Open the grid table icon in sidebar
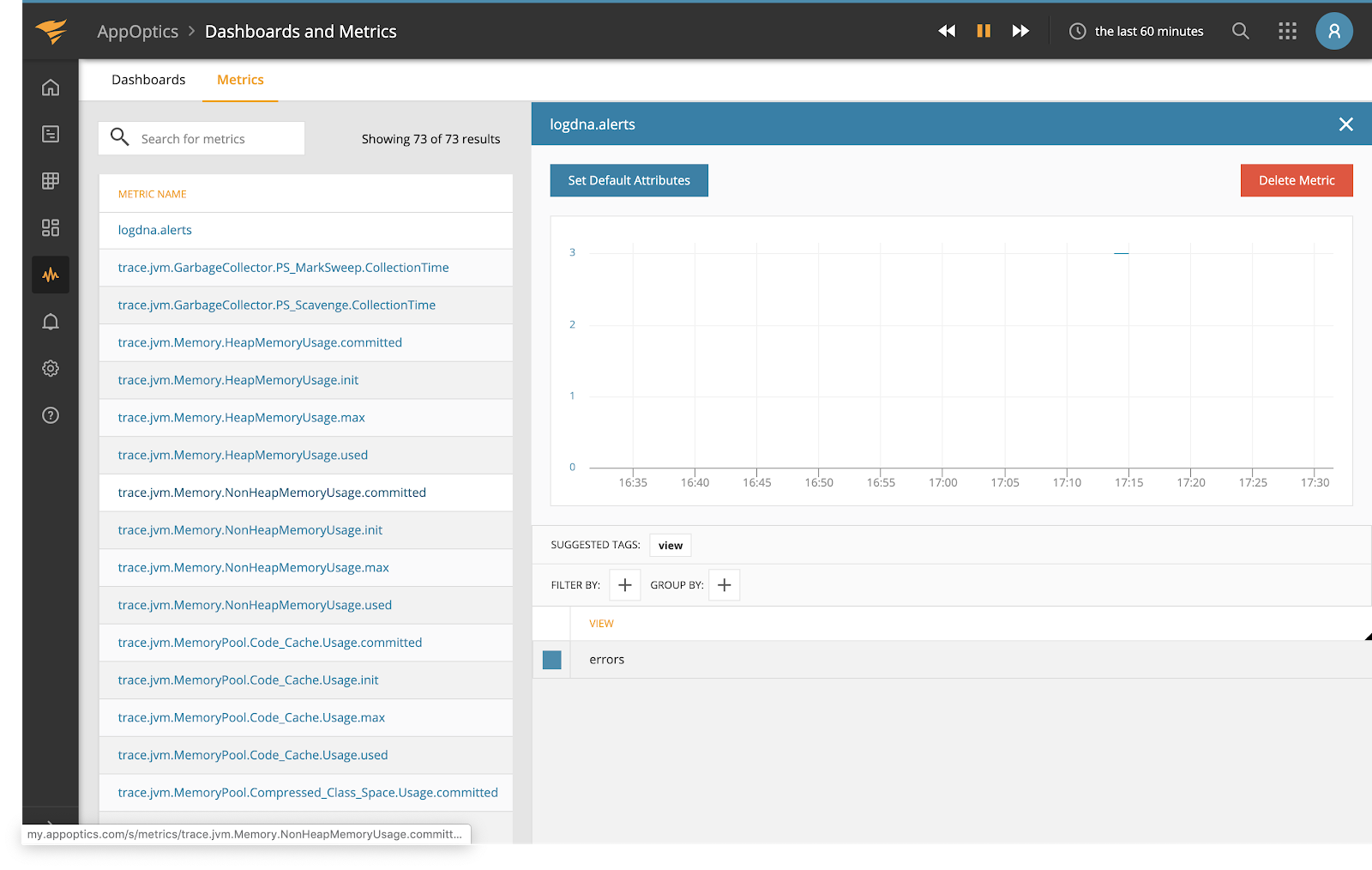1372x870 pixels. [x=51, y=181]
